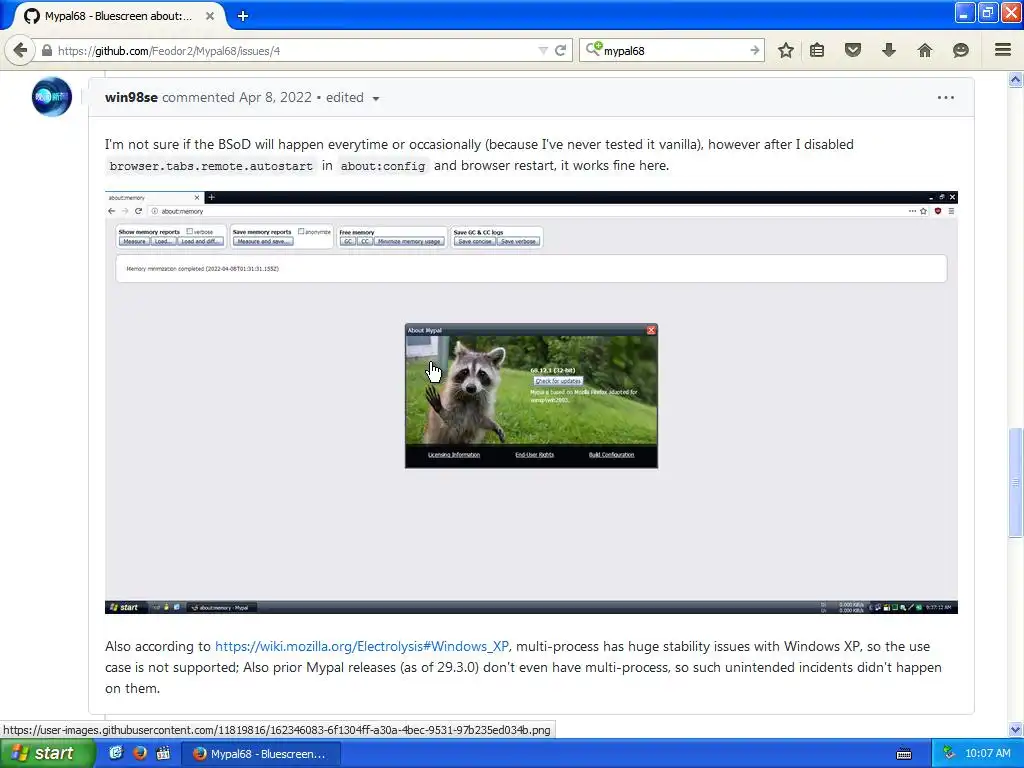This screenshot has height=768, width=1024.
Task: Launch Firefox from quick launch
Action: (x=139, y=753)
